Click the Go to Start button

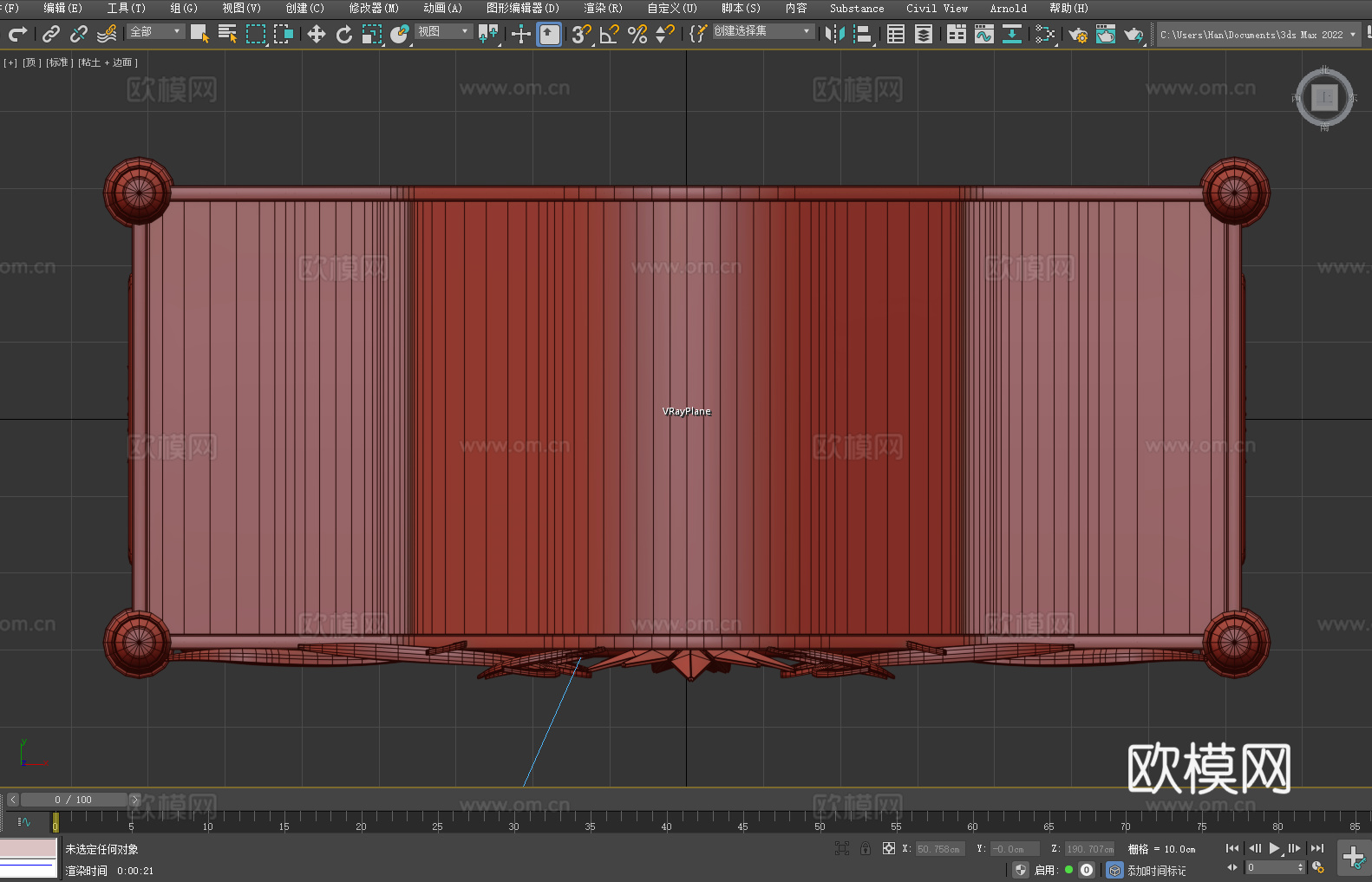coord(1232,848)
